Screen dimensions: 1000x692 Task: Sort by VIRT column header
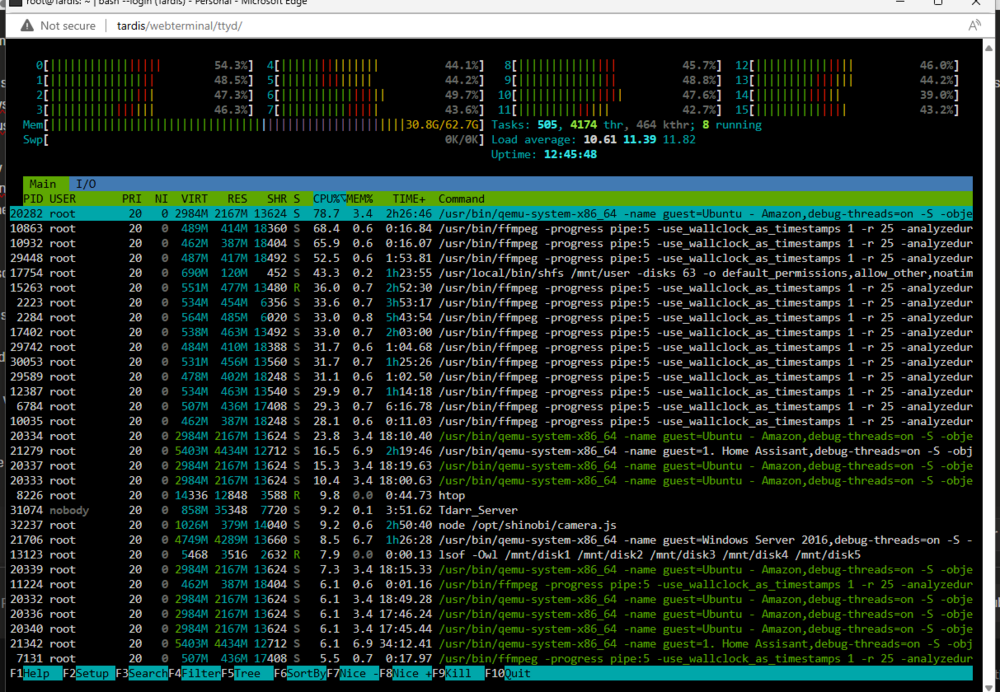pos(194,199)
